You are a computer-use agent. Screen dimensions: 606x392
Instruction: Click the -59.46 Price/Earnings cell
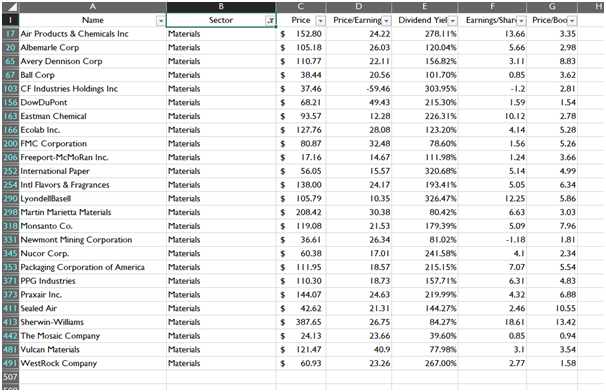(359, 89)
